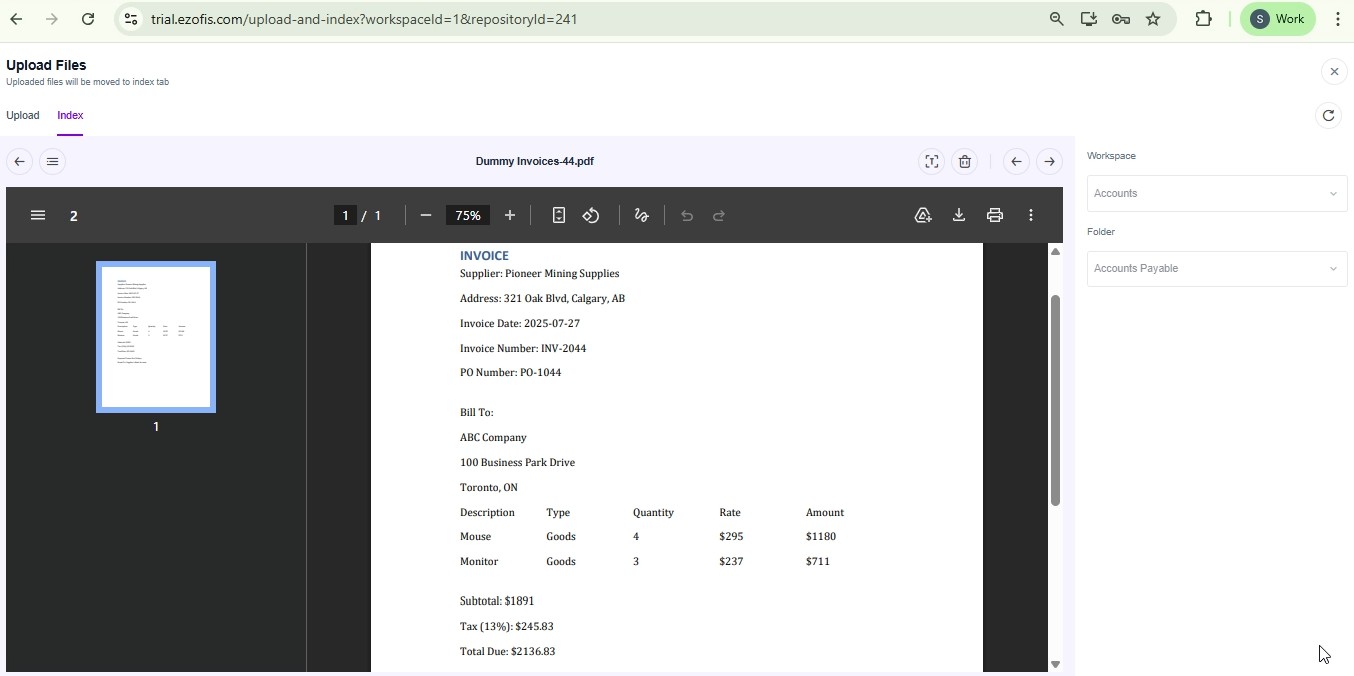Viewport: 1354px width, 676px height.
Task: Rotate the PDF page counterclockwise
Action: (591, 216)
